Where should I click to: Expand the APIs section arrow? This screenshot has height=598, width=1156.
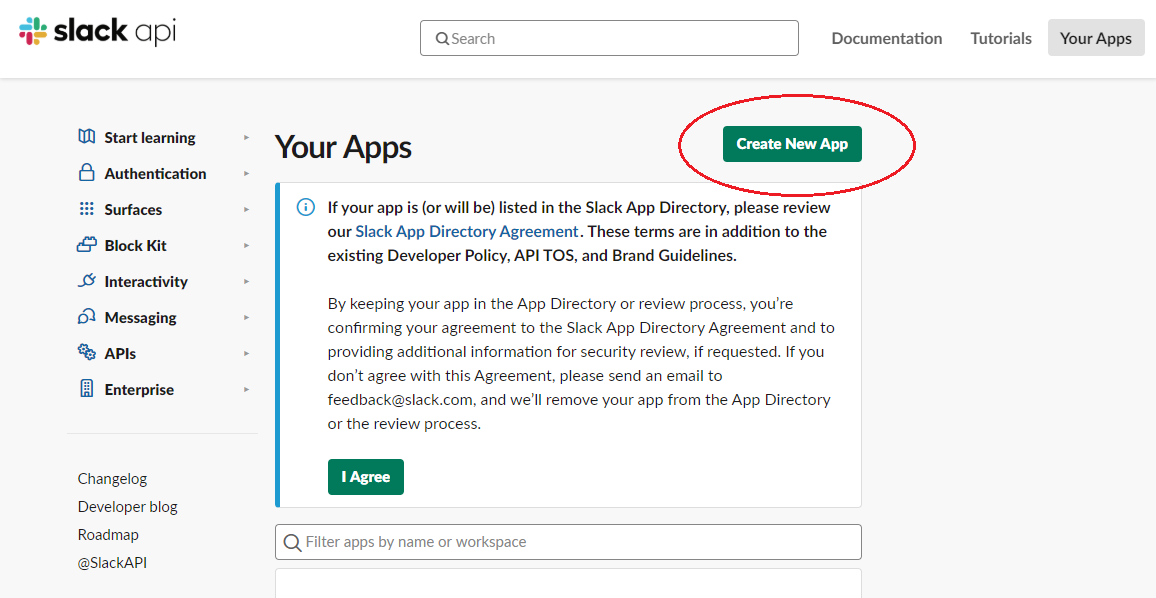(246, 353)
